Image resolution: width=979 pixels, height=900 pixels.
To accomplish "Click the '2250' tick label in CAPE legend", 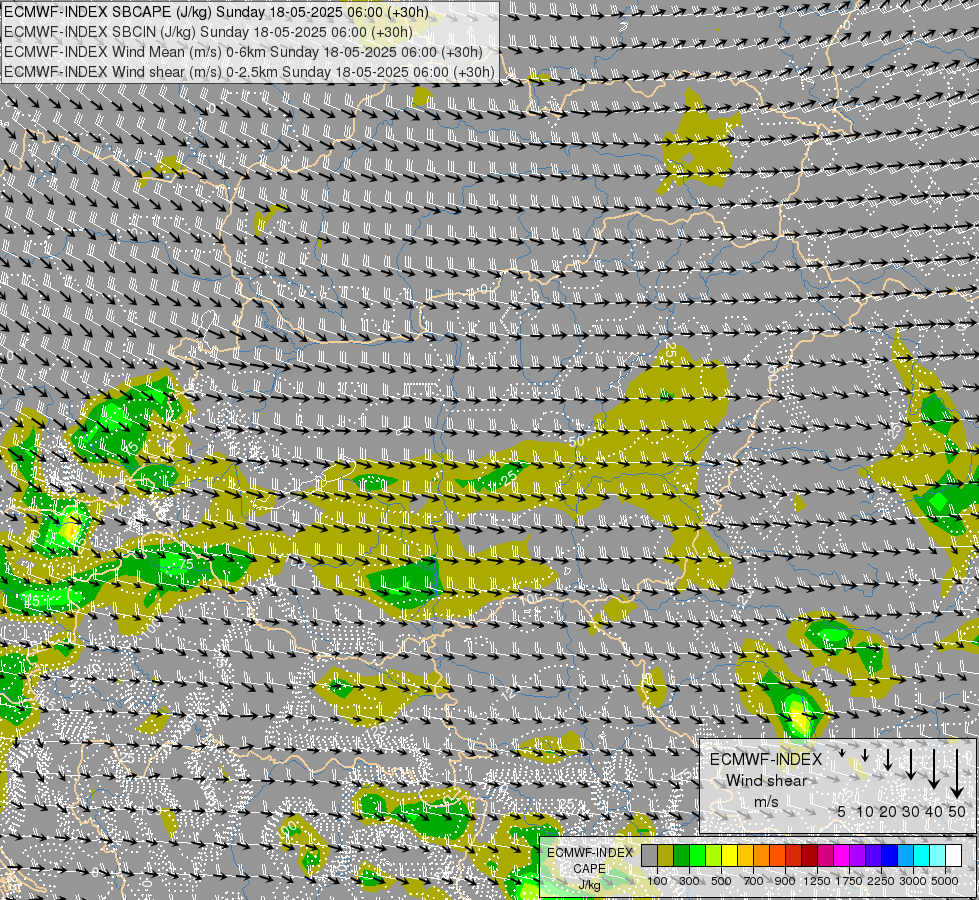I will [881, 881].
